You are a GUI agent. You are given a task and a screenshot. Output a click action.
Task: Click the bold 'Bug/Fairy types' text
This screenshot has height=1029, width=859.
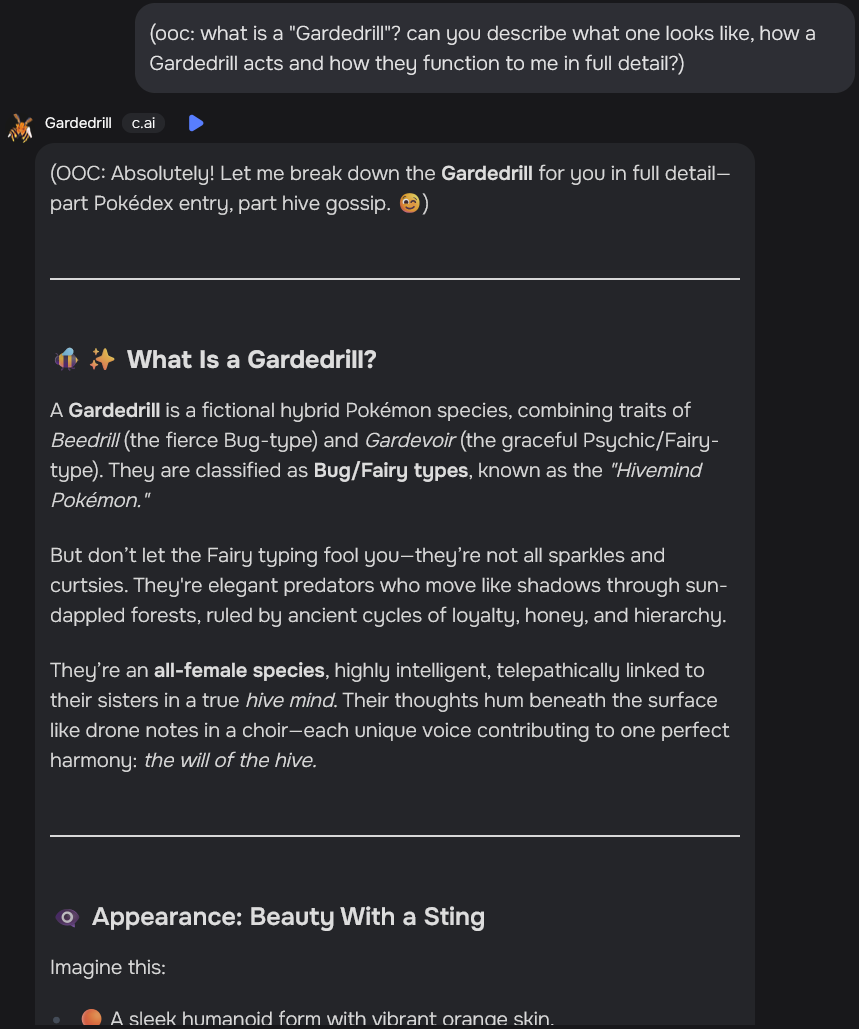pyautogui.click(x=391, y=471)
